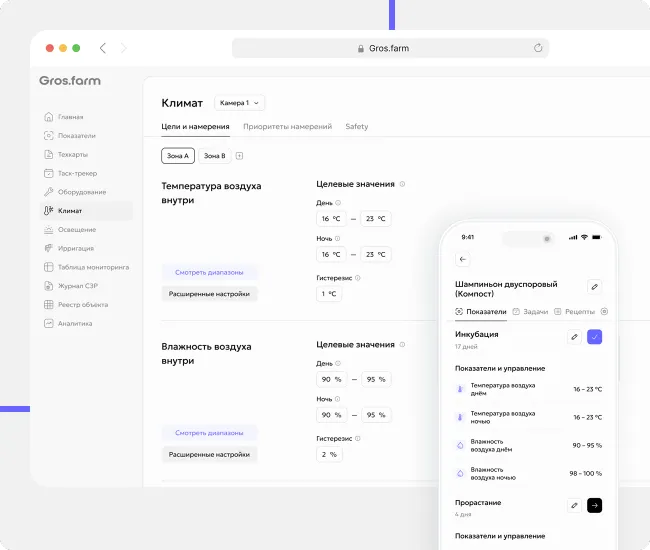Focus the humidity День 90 % input

(331, 380)
